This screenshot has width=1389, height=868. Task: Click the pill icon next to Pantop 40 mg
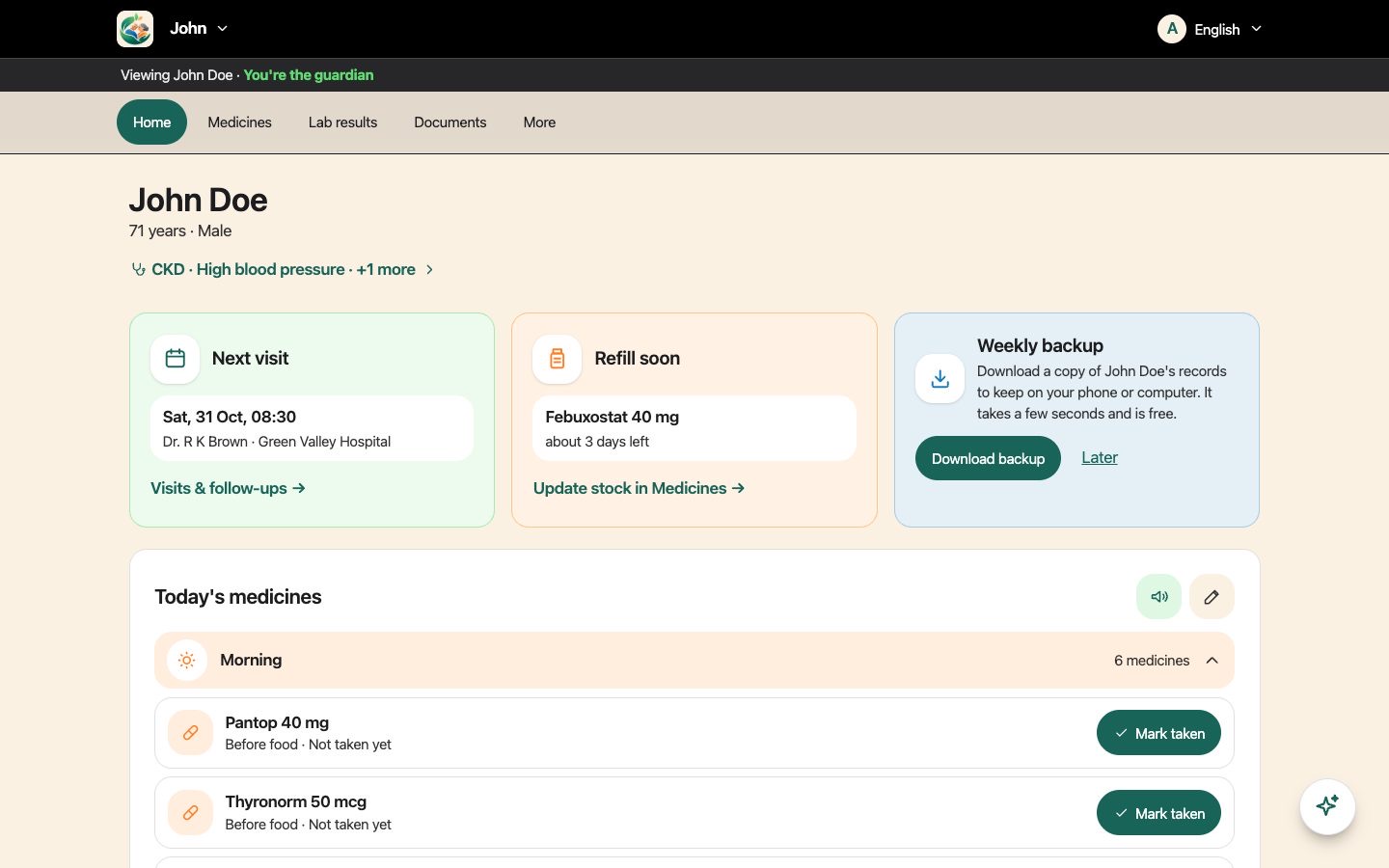click(190, 733)
